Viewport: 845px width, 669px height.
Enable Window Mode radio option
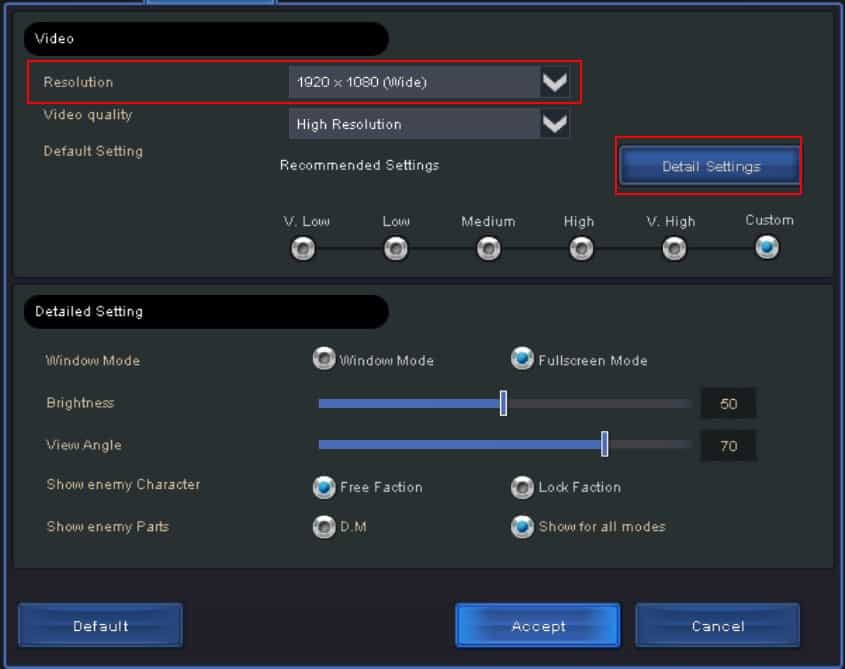[x=324, y=359]
